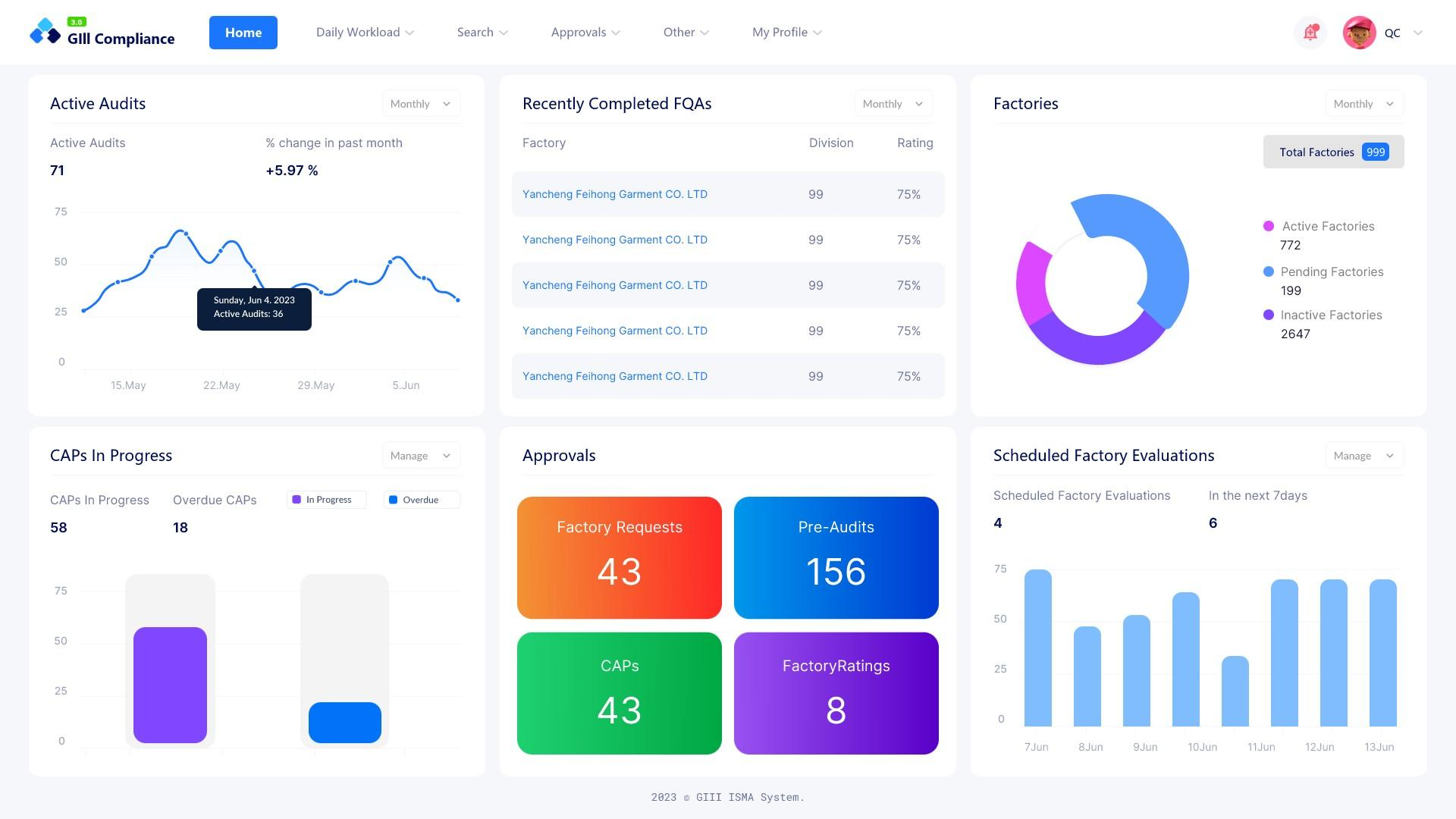Open the FactoryRatings approvals card
The height and width of the screenshot is (819, 1456).
836,693
